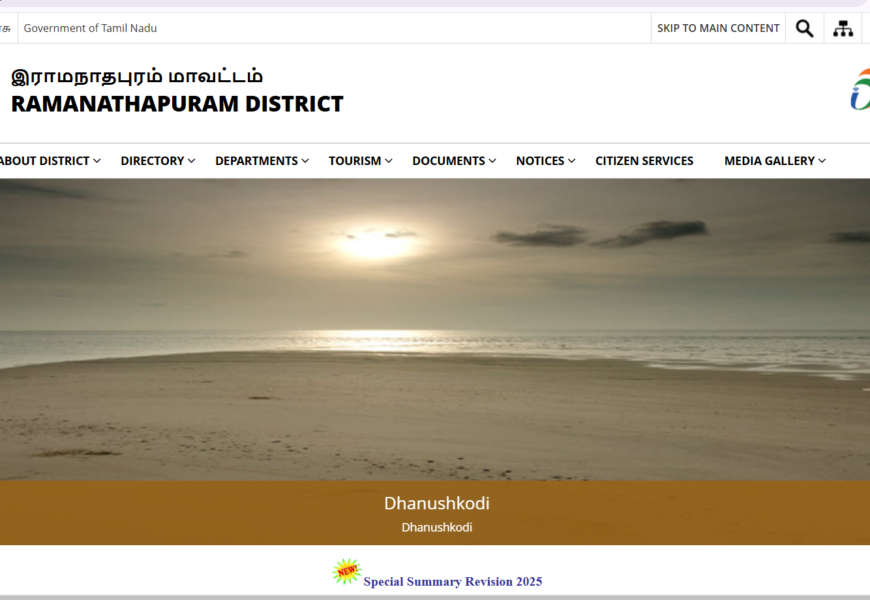Screen dimensions: 870x600
Task: Expand the Directory dropdown arrow
Action: click(x=191, y=161)
